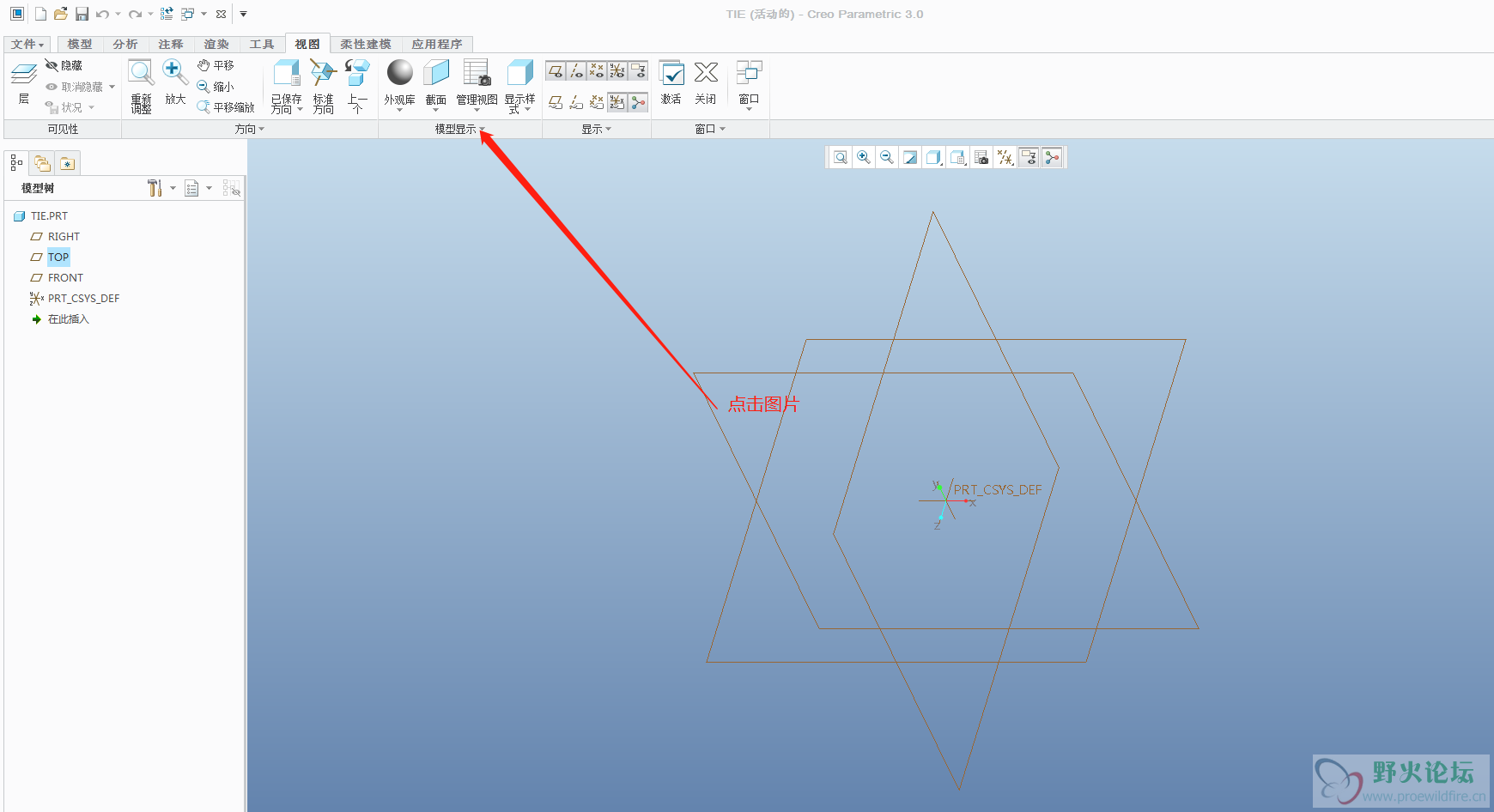The width and height of the screenshot is (1494, 812).
Task: Click Zoom Out in the graphics toolbar
Action: click(x=887, y=157)
